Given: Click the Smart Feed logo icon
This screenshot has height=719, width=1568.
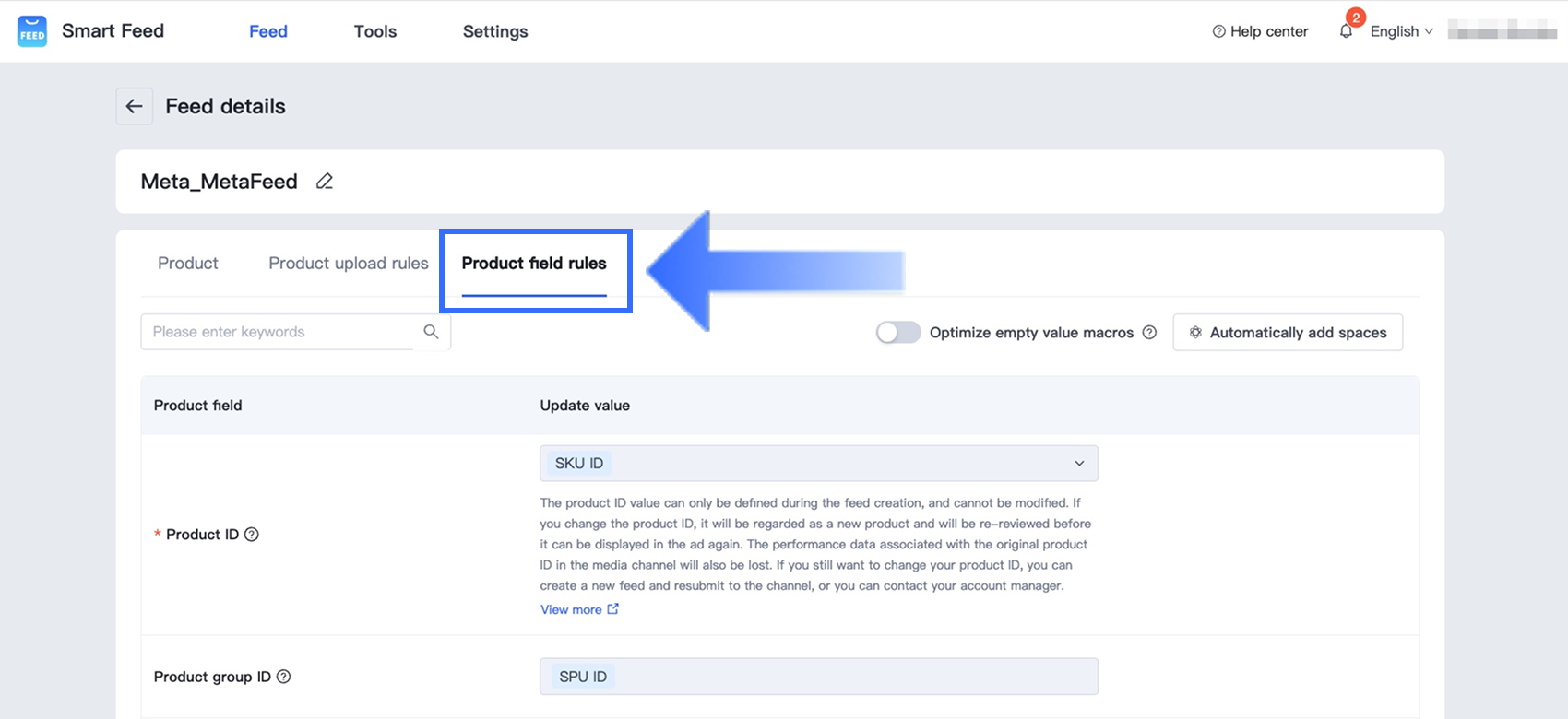Looking at the screenshot, I should pyautogui.click(x=32, y=31).
